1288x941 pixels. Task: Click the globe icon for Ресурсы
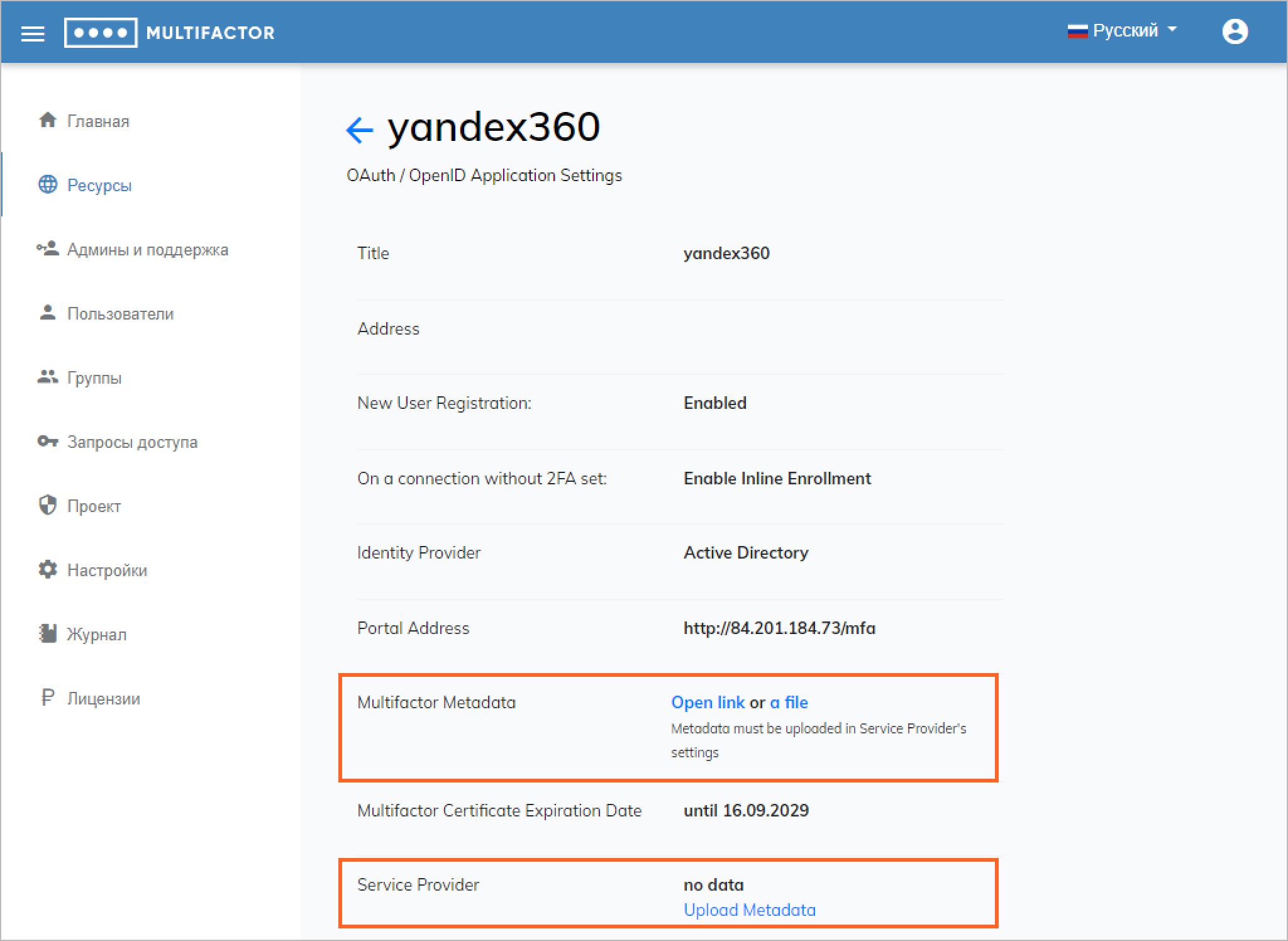pos(48,184)
